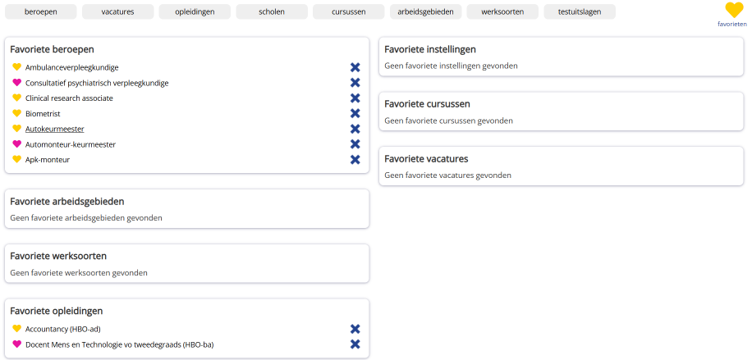
Task: Open Clinical research associate link
Action: [x=69, y=98]
